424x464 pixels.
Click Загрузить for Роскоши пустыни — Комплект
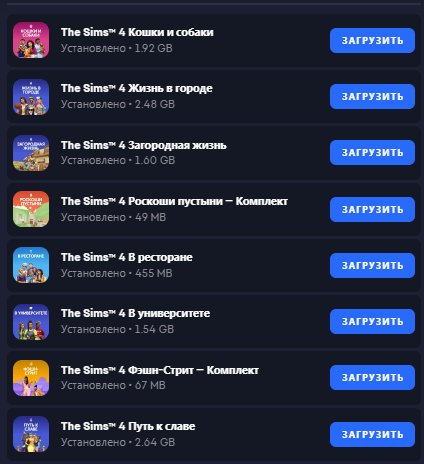point(372,209)
